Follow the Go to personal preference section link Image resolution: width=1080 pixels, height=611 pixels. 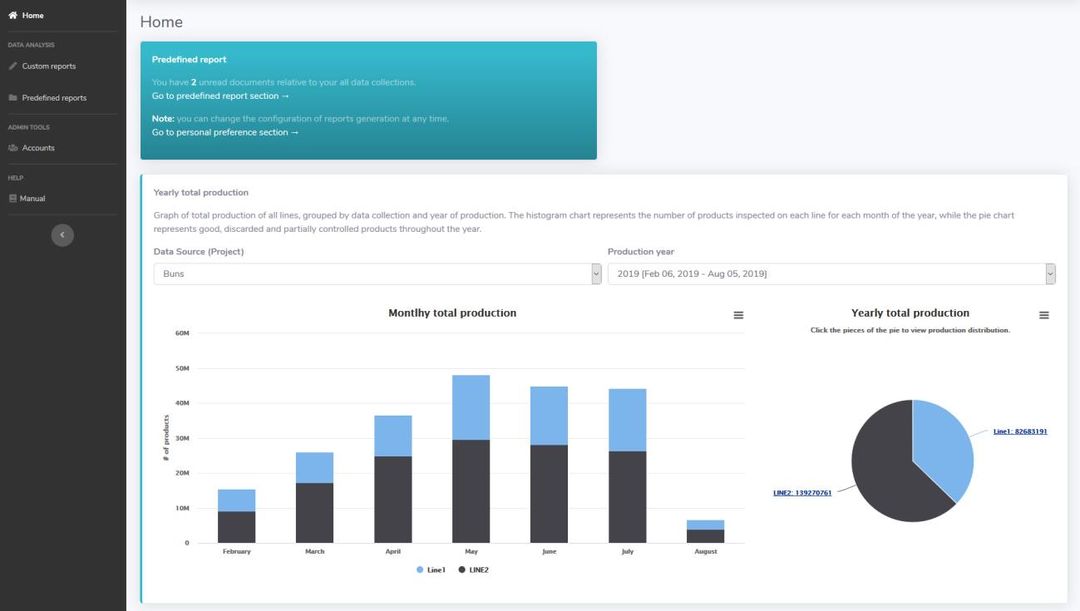pyautogui.click(x=225, y=131)
